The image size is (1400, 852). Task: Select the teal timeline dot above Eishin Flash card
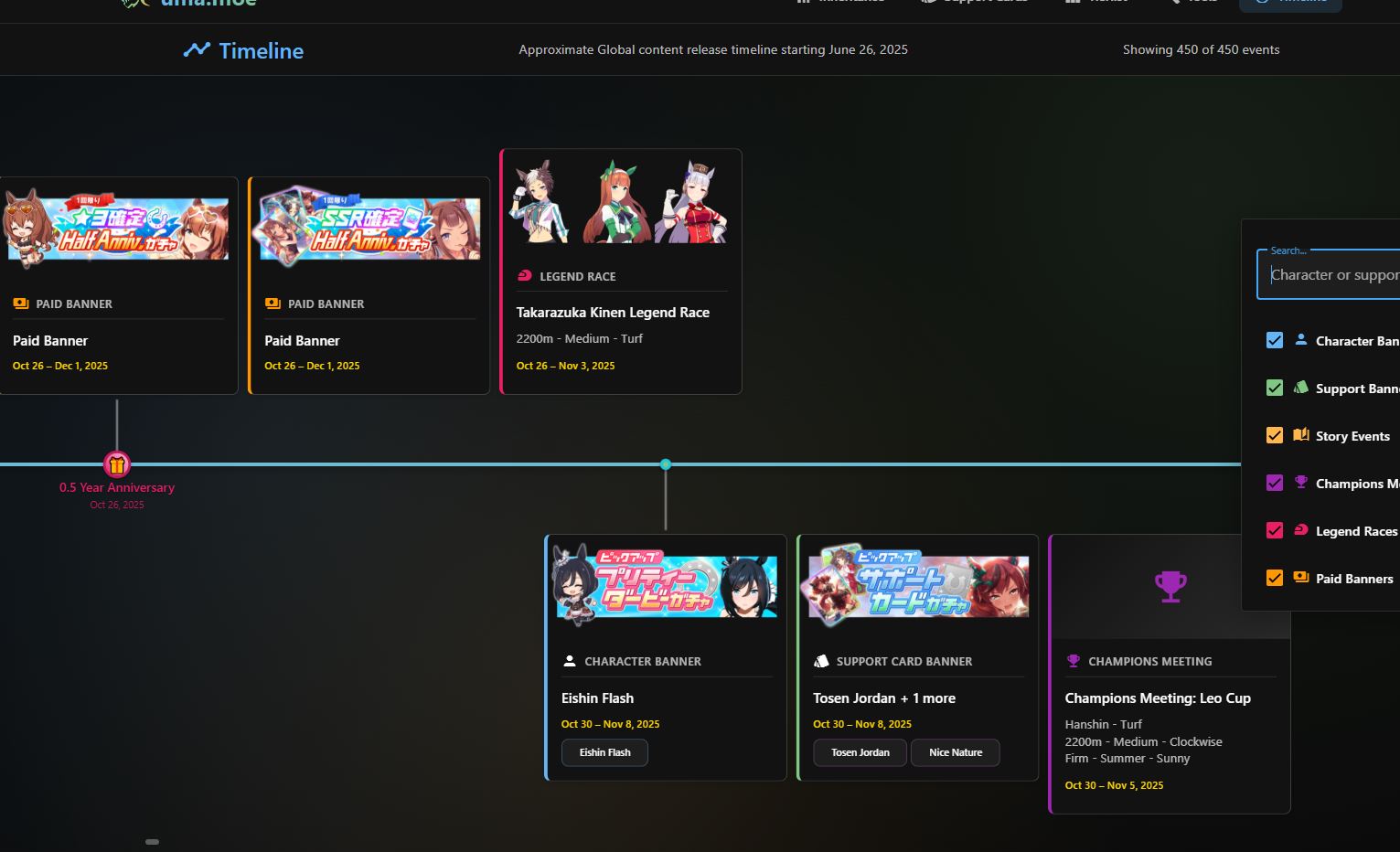(x=666, y=464)
